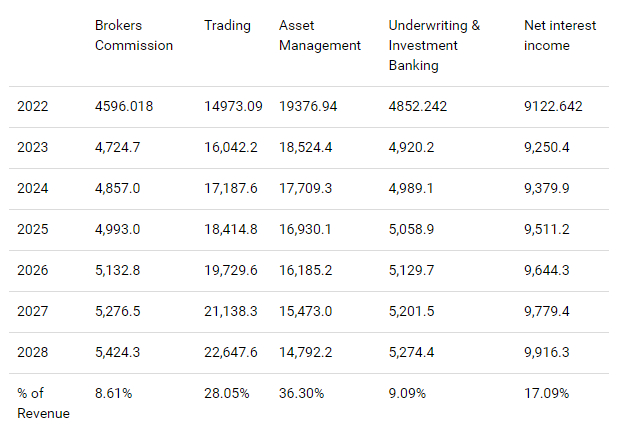Select the 2027 Asset Management value 15,473.0
Viewport: 620px width, 430px height.
[310, 311]
